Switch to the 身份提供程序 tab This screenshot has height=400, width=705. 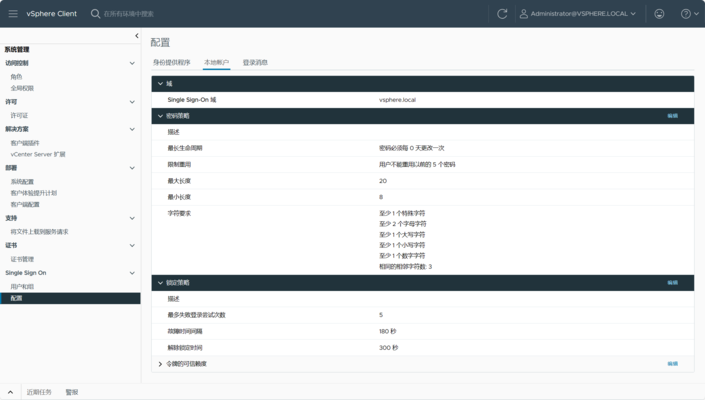pyautogui.click(x=171, y=63)
